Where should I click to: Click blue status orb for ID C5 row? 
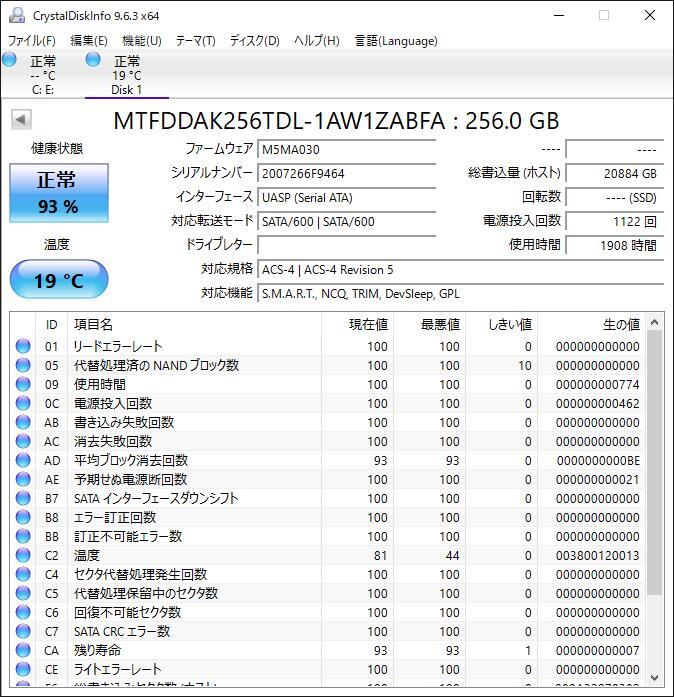[x=23, y=593]
